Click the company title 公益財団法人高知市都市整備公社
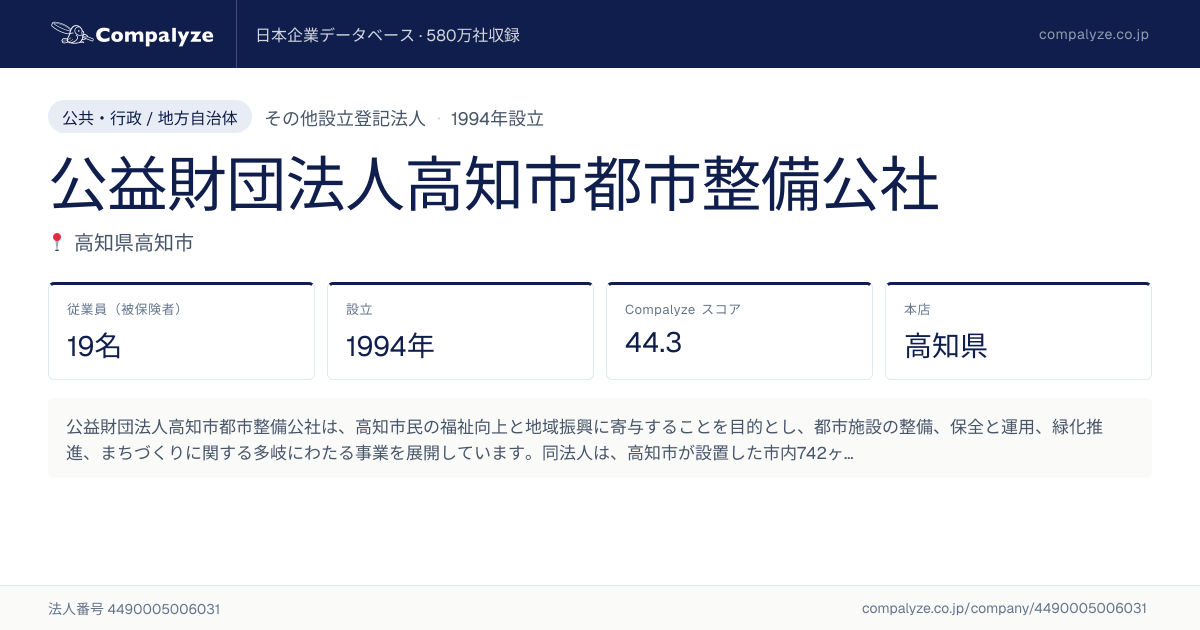1200x630 pixels. tap(494, 183)
